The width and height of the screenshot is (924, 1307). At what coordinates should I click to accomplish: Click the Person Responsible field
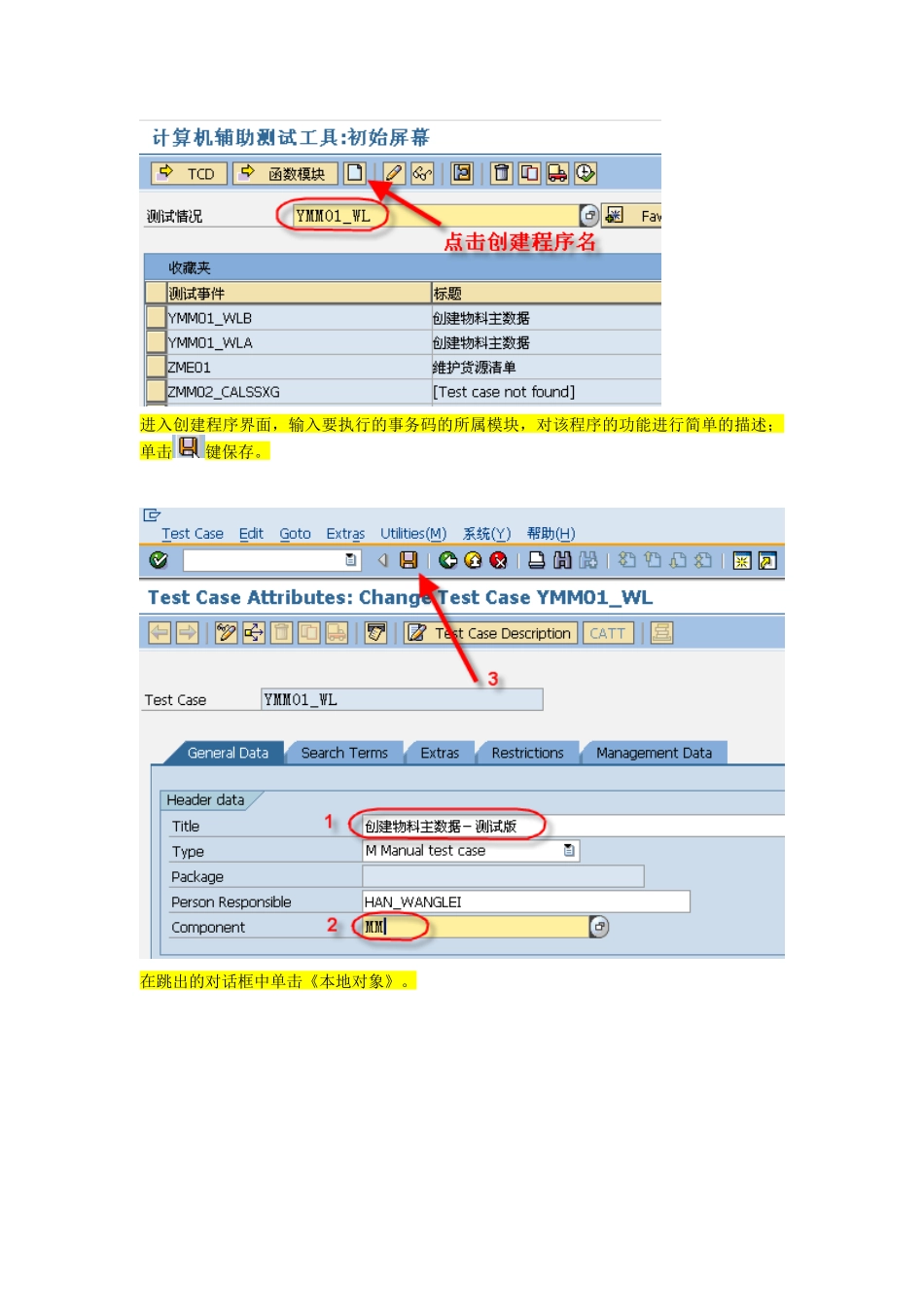tap(526, 901)
